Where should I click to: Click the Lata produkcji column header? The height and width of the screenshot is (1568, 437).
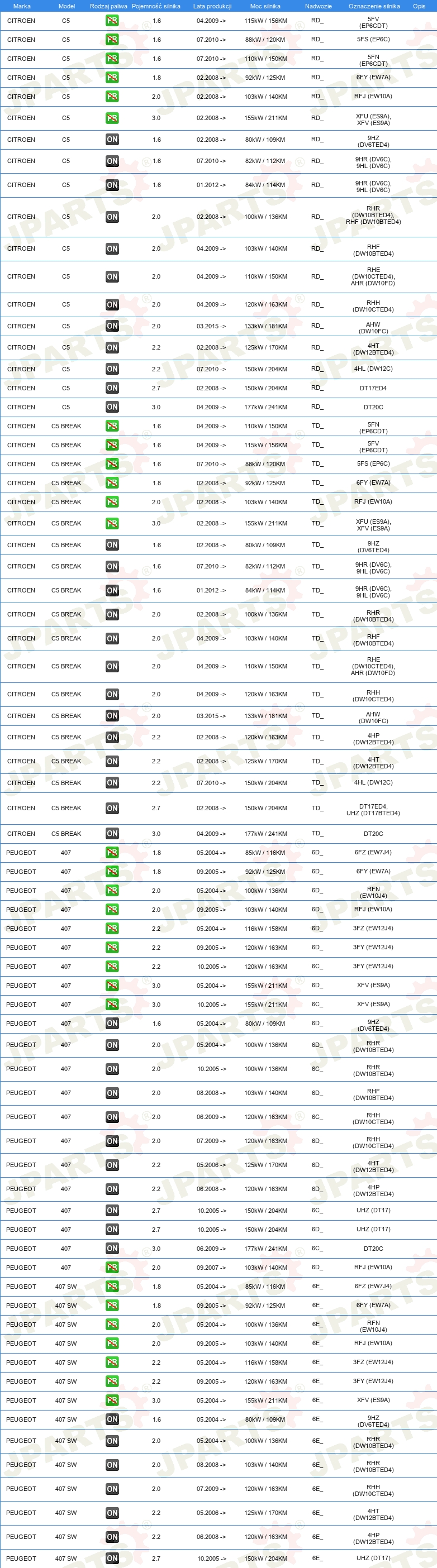[212, 6]
